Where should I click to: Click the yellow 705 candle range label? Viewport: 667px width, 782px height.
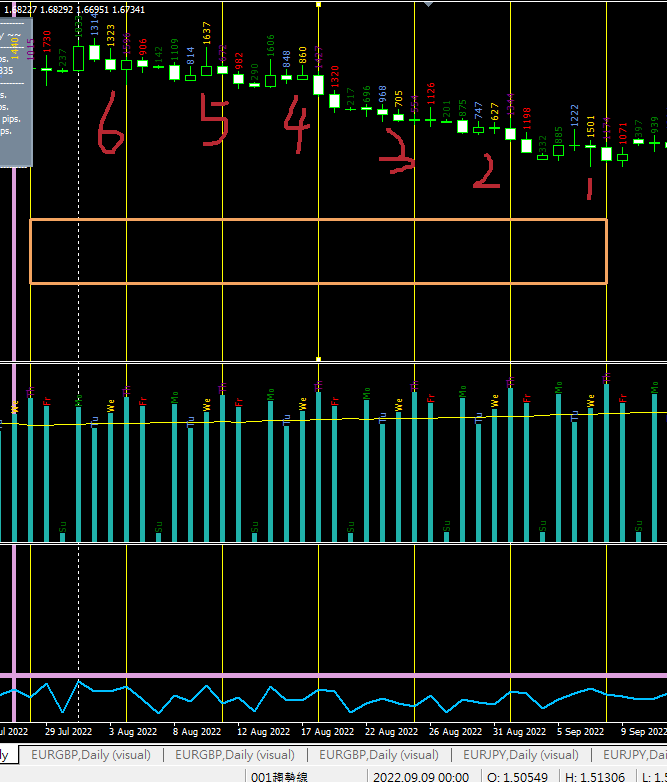point(399,99)
